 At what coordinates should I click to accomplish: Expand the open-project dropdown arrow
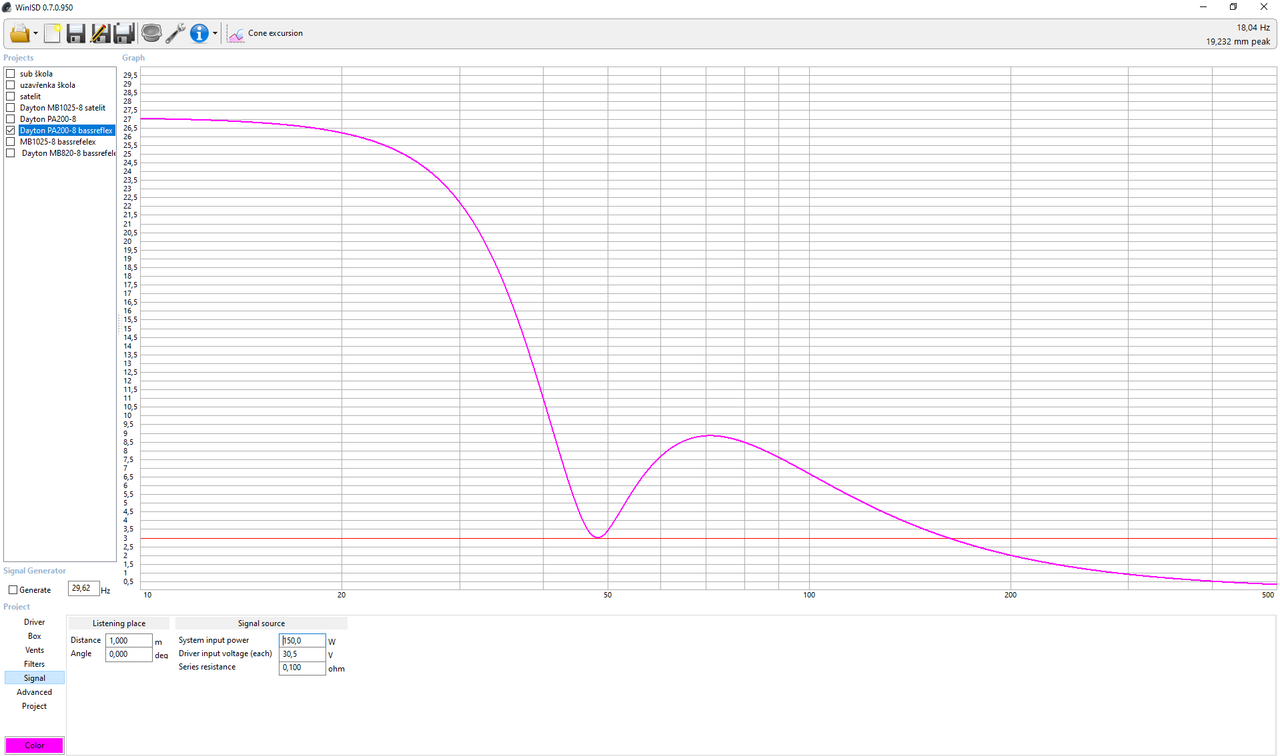[36, 34]
